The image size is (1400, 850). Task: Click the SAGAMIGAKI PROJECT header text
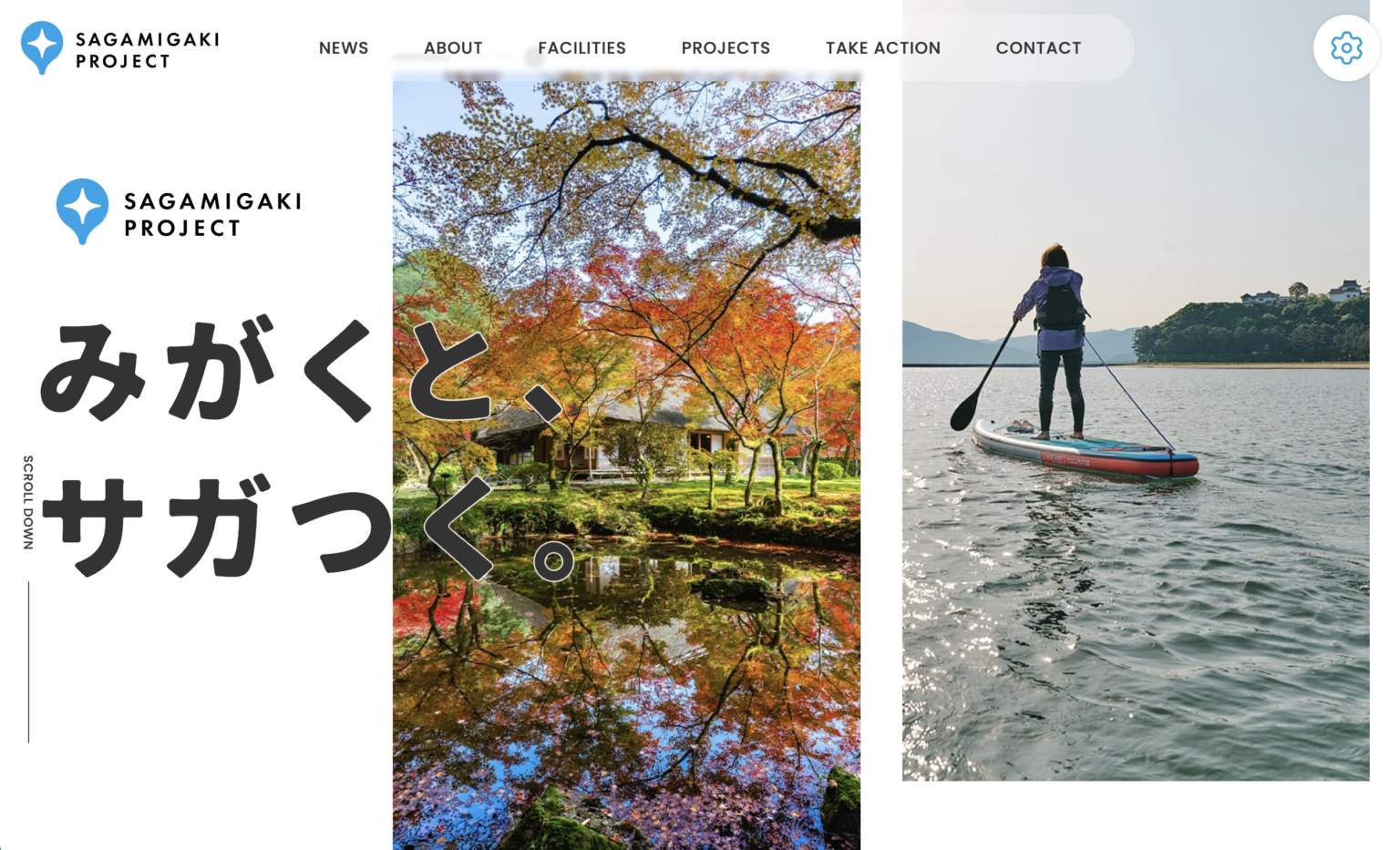click(148, 50)
